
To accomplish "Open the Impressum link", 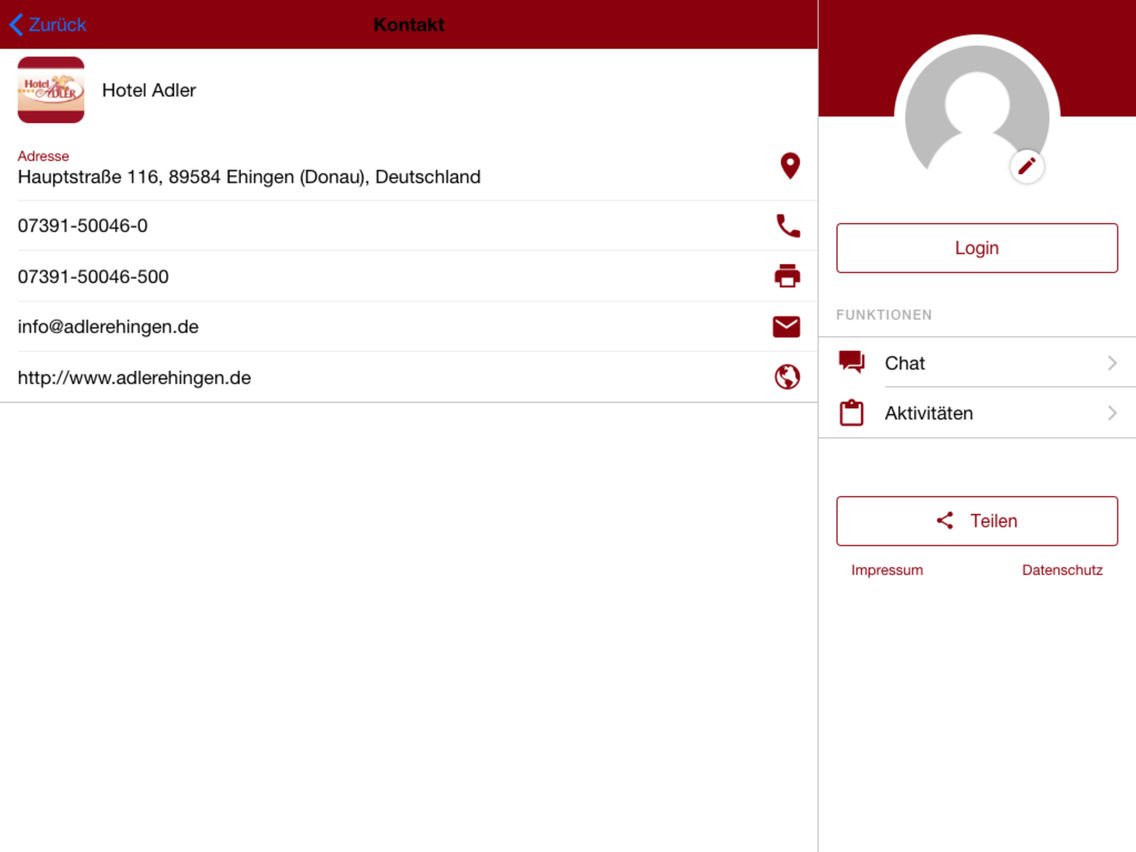I will coord(887,570).
